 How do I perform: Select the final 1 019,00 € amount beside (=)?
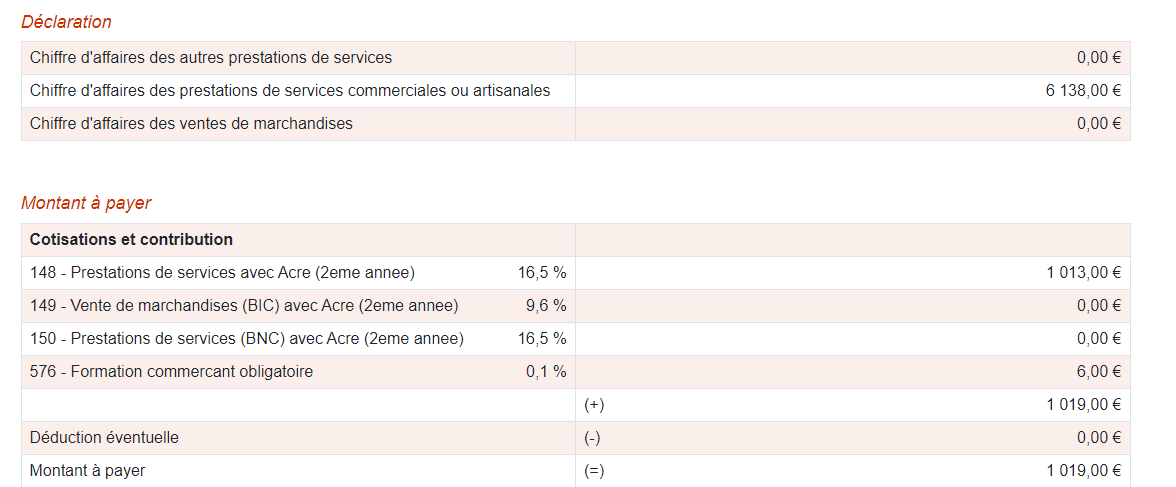tap(1083, 471)
